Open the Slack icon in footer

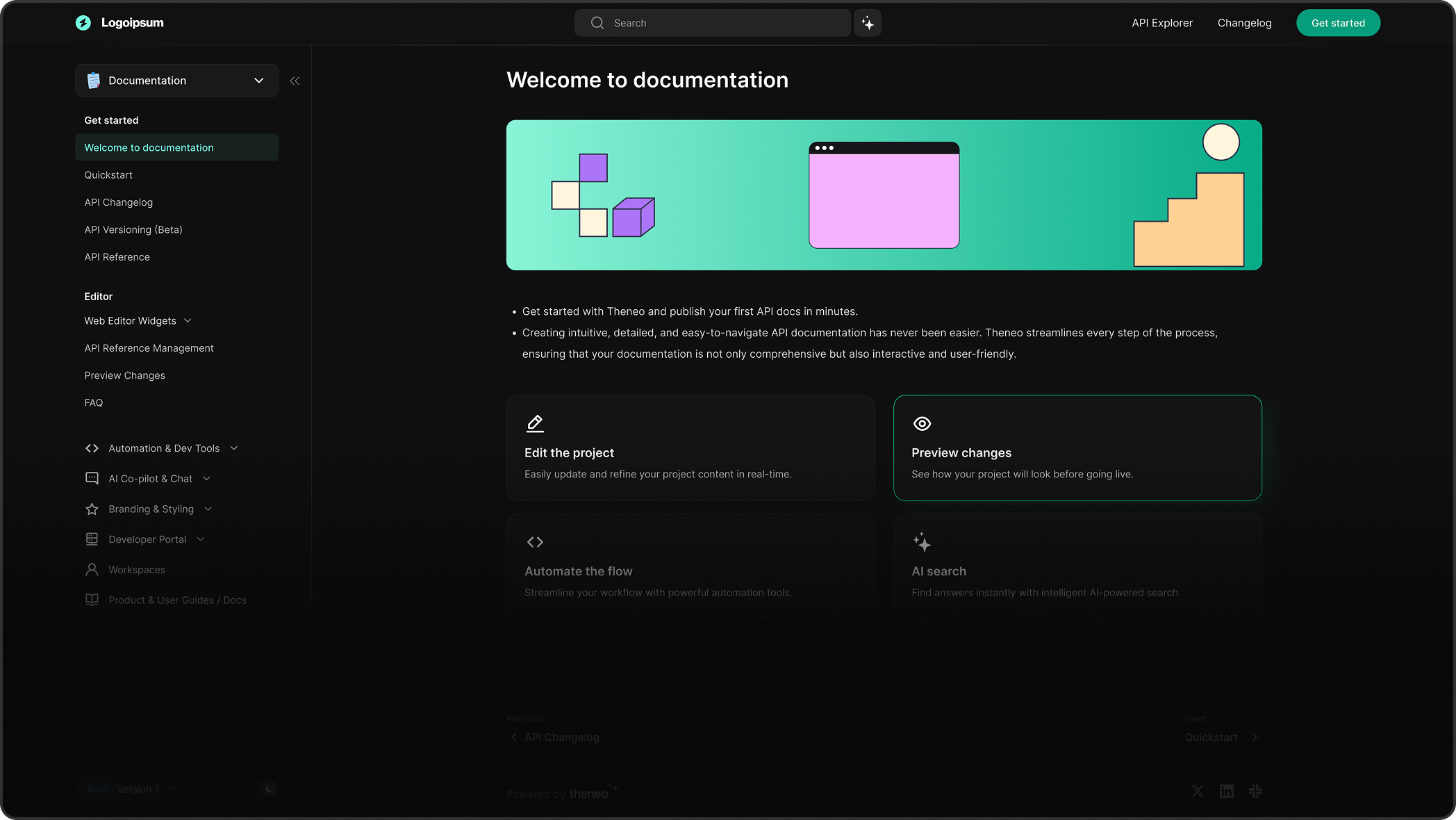click(1255, 791)
